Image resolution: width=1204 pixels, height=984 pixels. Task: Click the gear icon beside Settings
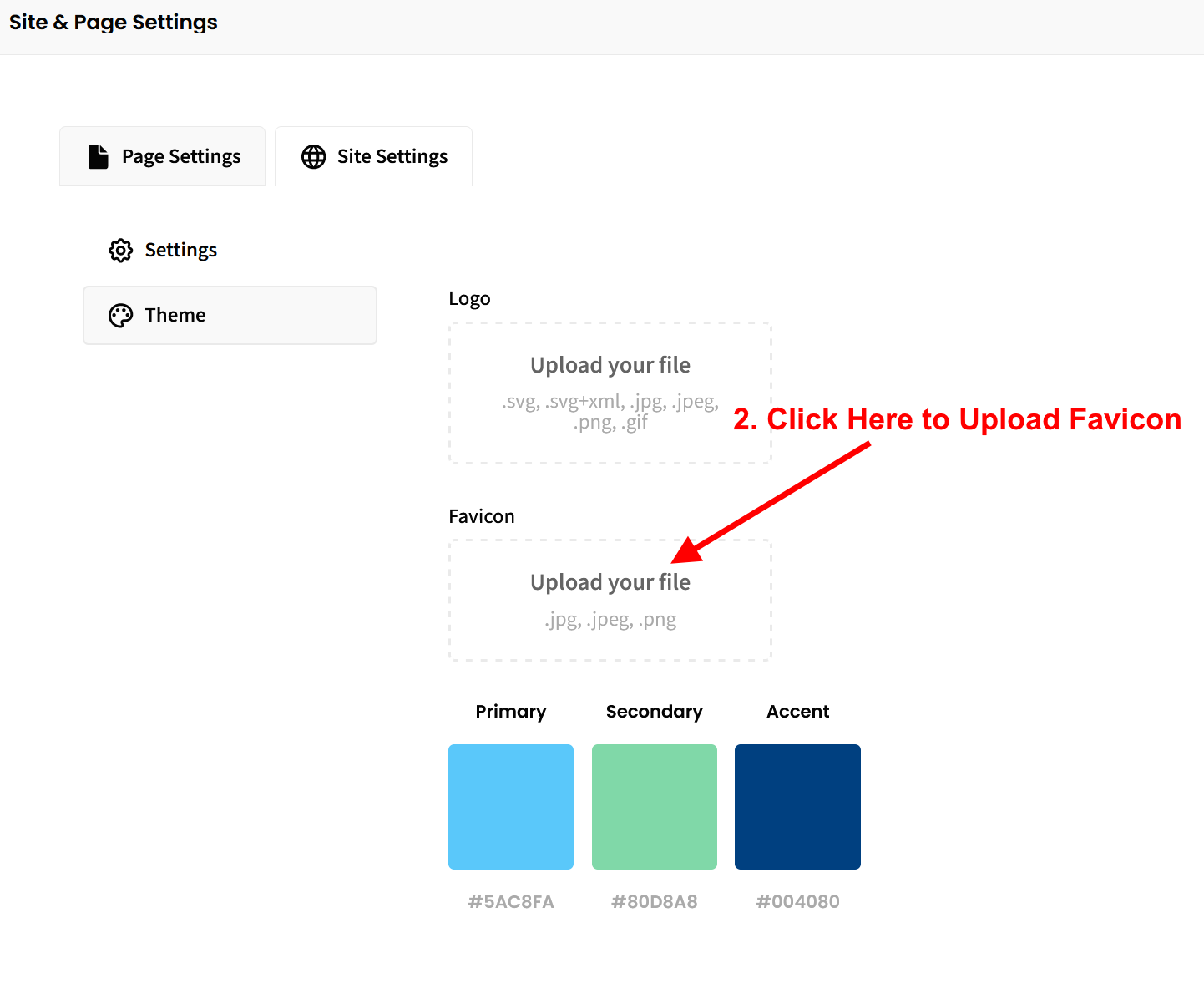click(x=121, y=250)
